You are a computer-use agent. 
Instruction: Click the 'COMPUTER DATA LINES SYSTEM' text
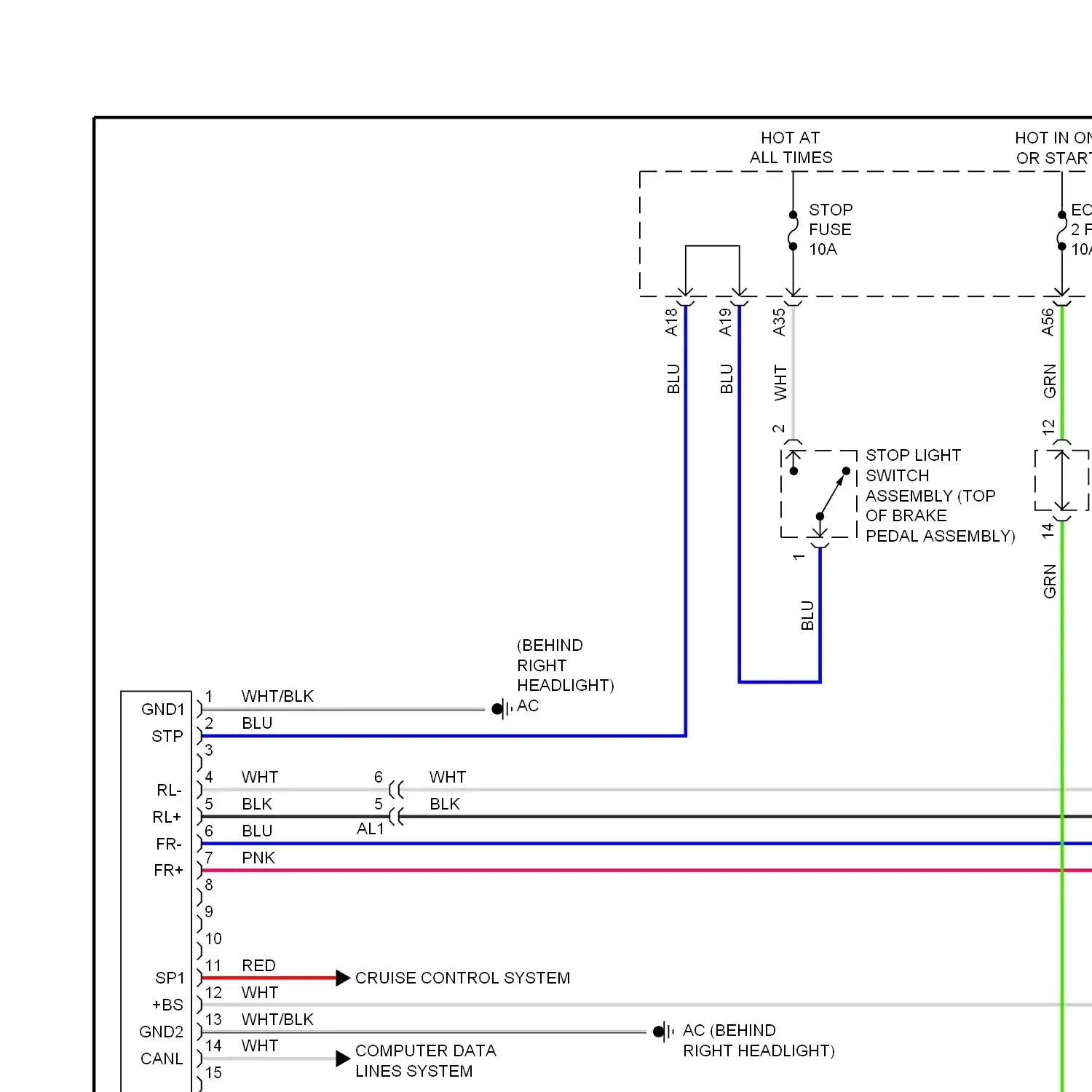(x=426, y=1061)
